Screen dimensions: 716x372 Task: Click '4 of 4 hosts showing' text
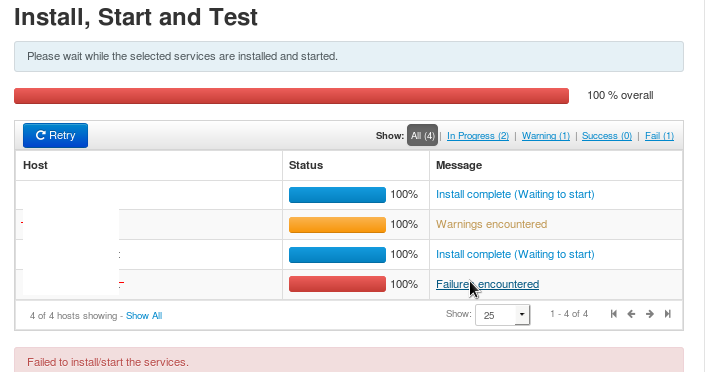coord(74,316)
